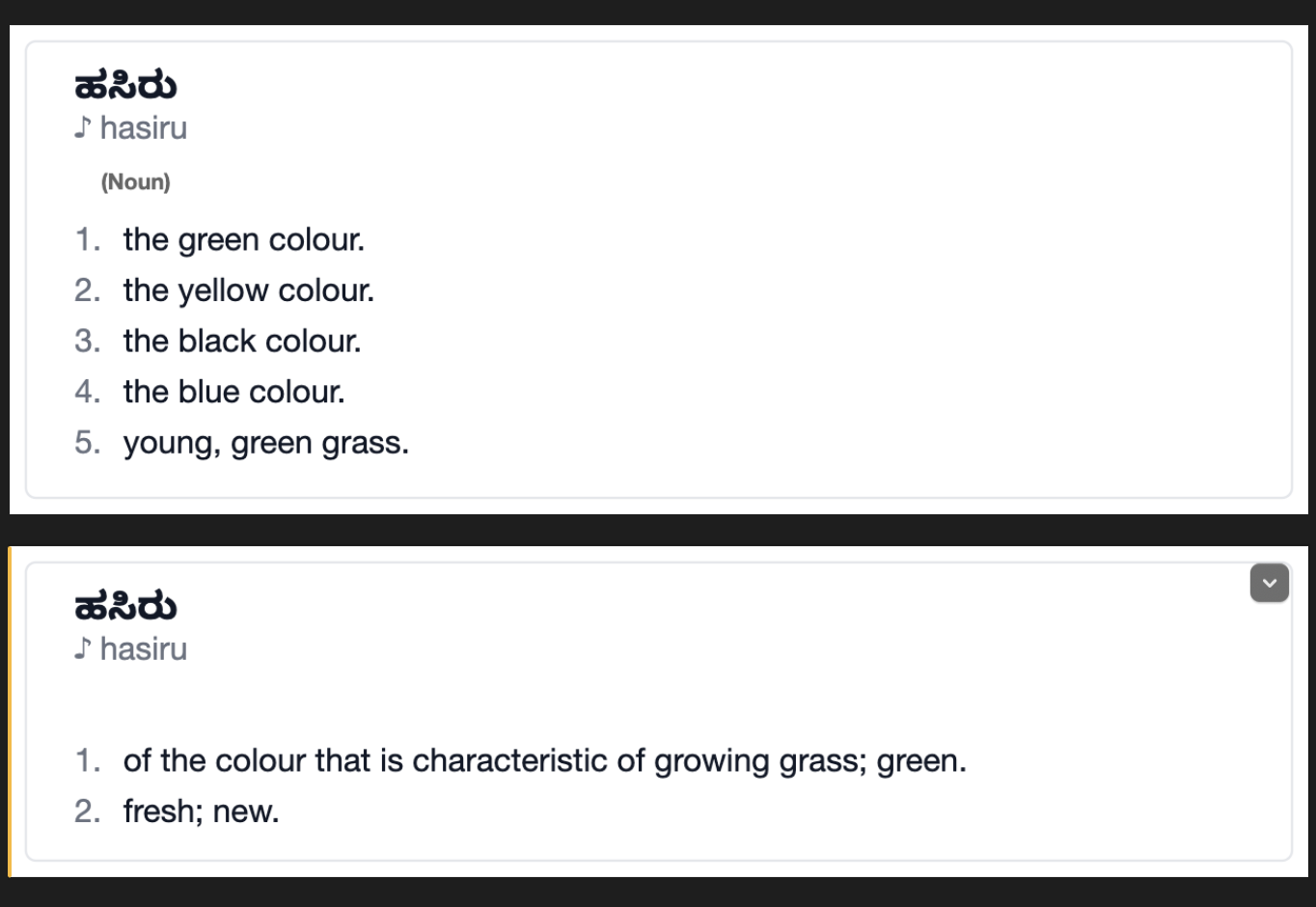This screenshot has height=907, width=1316.
Task: Select the definition "the black colour."
Action: [242, 341]
